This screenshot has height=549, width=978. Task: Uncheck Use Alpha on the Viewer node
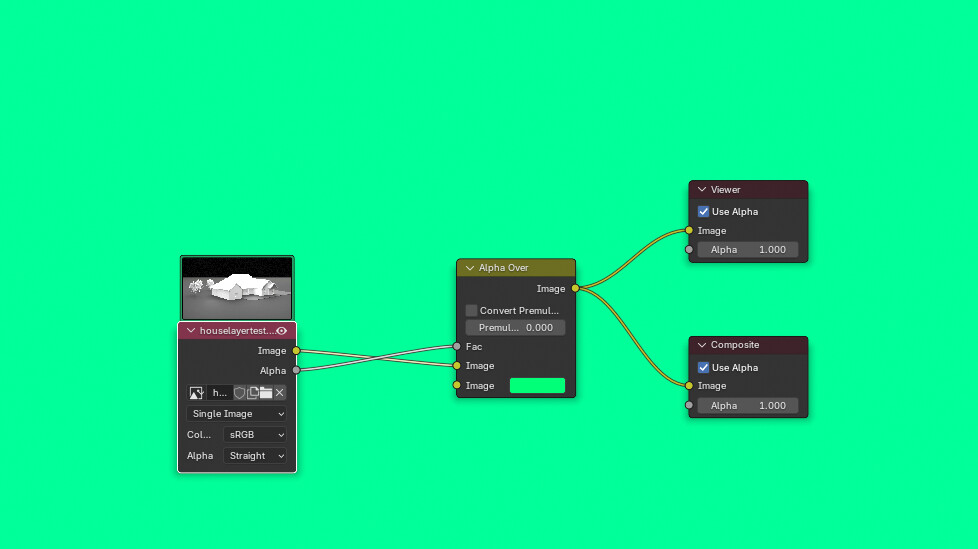click(704, 211)
